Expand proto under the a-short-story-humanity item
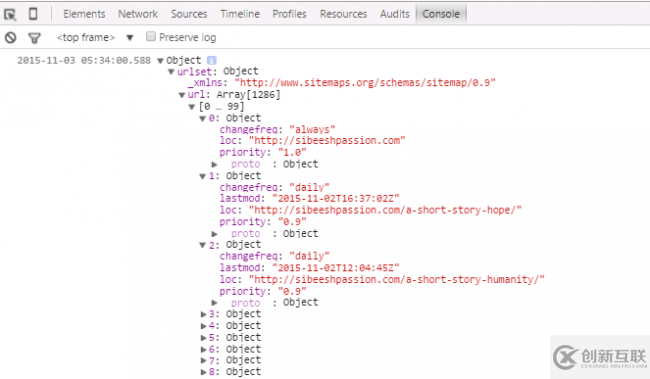650x379 pixels. click(214, 303)
